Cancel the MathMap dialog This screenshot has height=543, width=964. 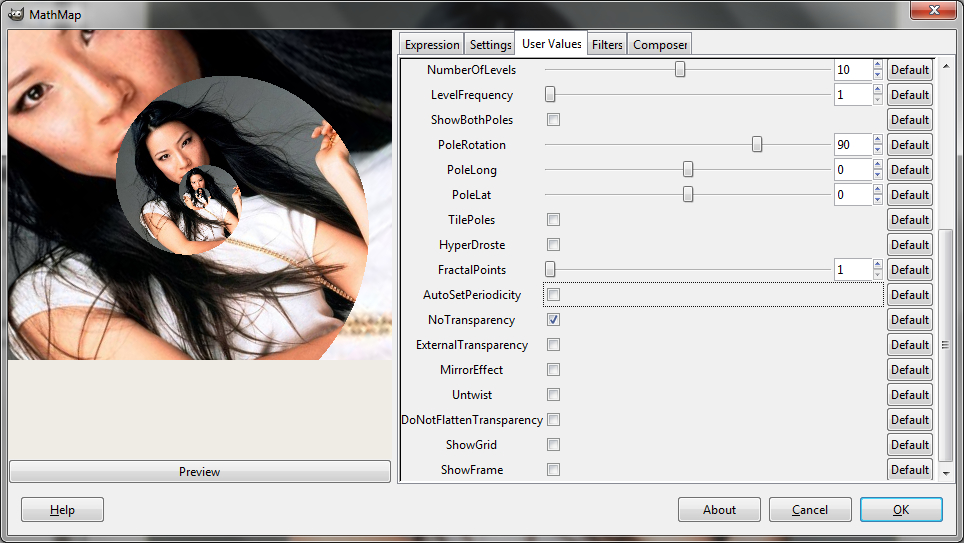pyautogui.click(x=810, y=510)
